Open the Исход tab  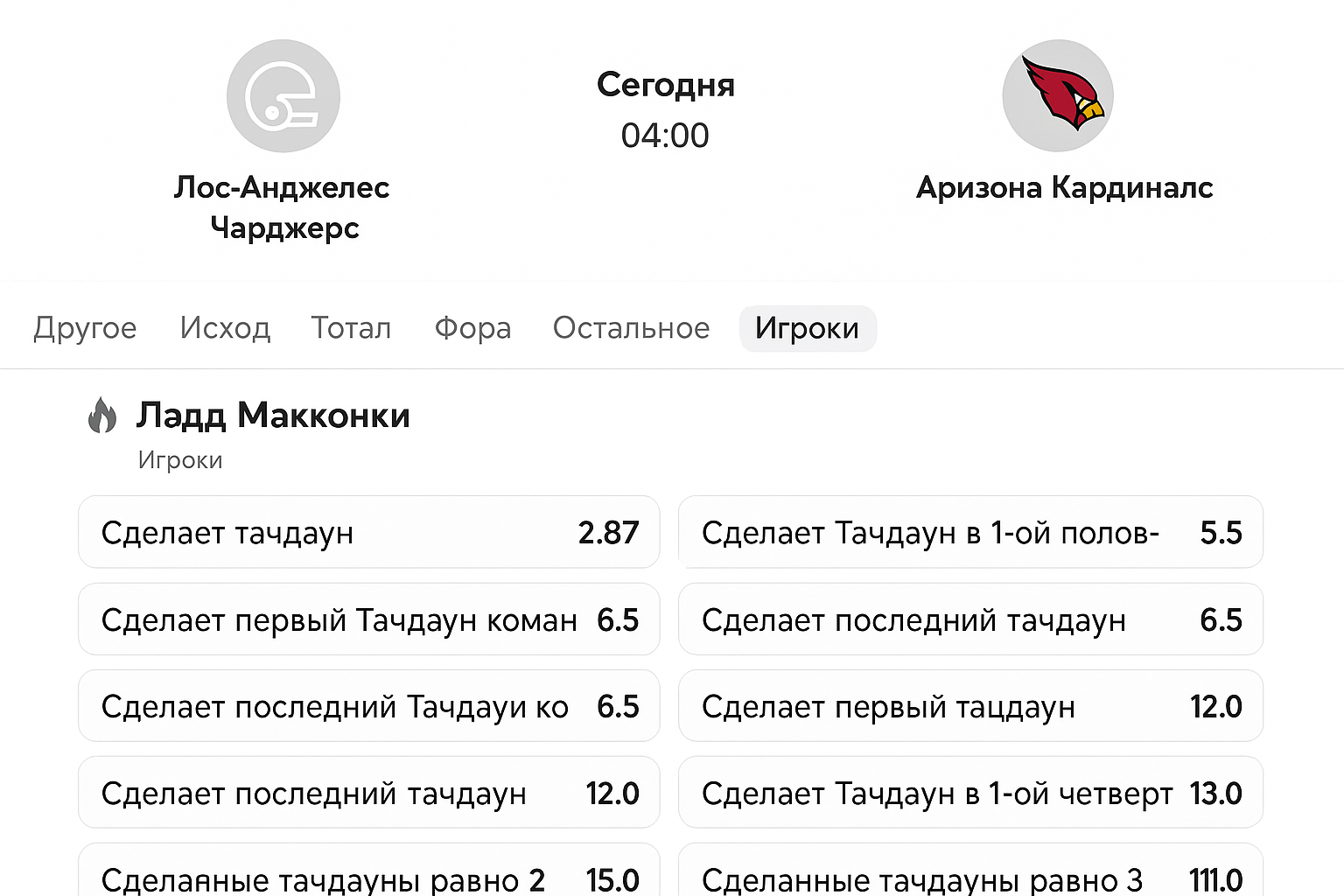point(225,328)
